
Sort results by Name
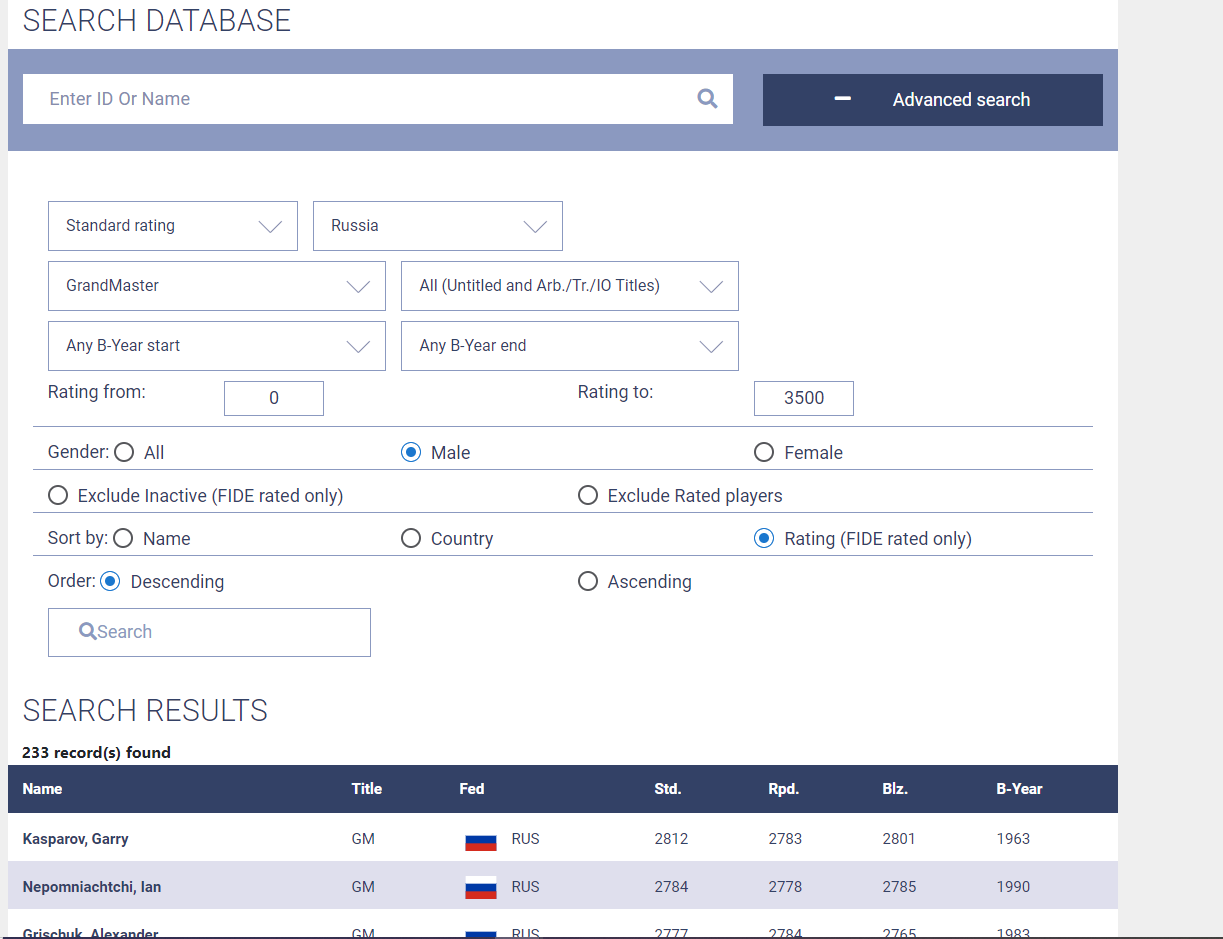point(123,539)
